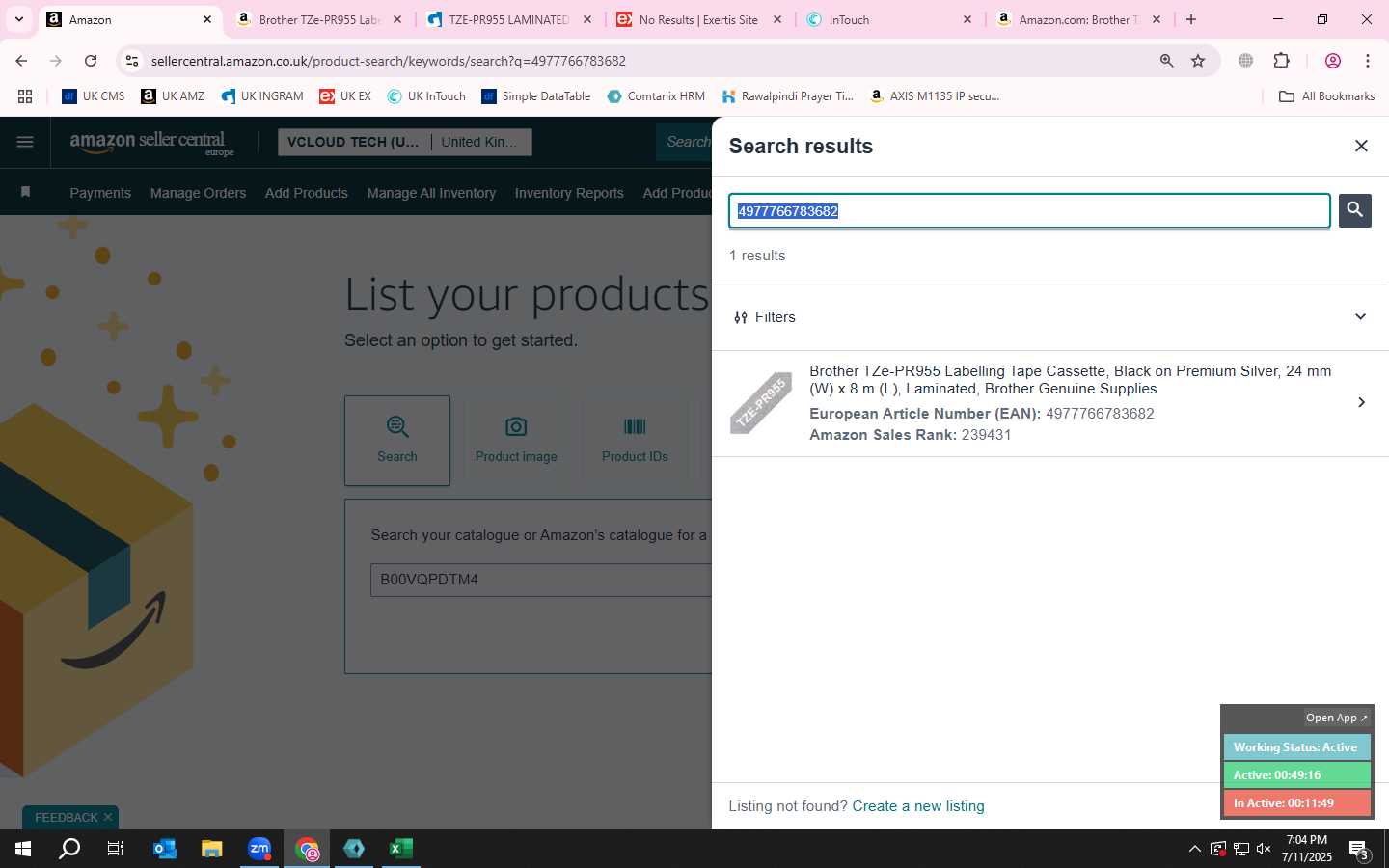1389x868 pixels.
Task: Open Outlook from the taskbar
Action: click(x=165, y=849)
